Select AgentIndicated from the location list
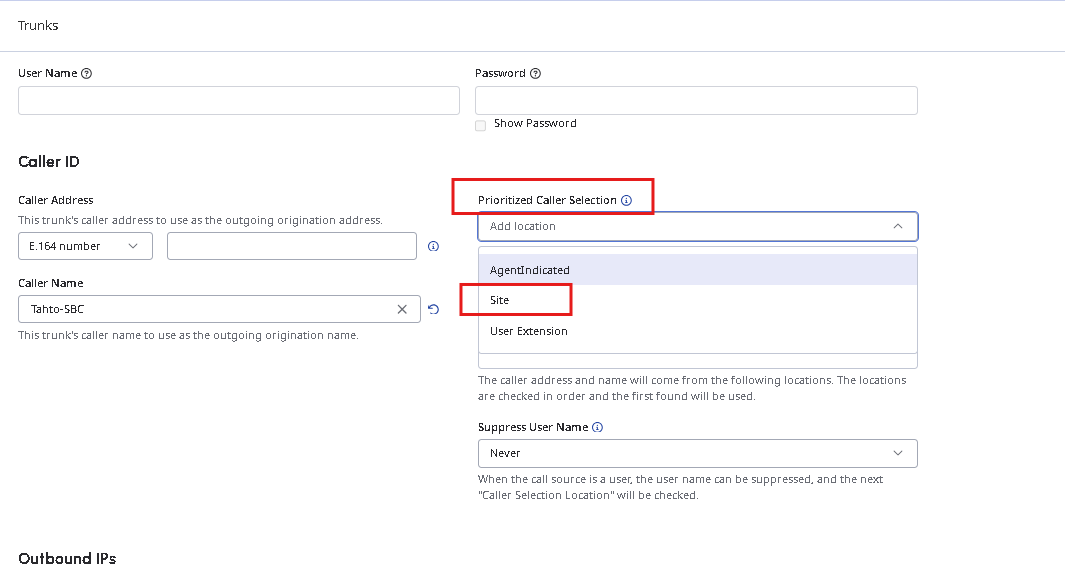Viewport: 1065px width, 571px height. point(530,270)
